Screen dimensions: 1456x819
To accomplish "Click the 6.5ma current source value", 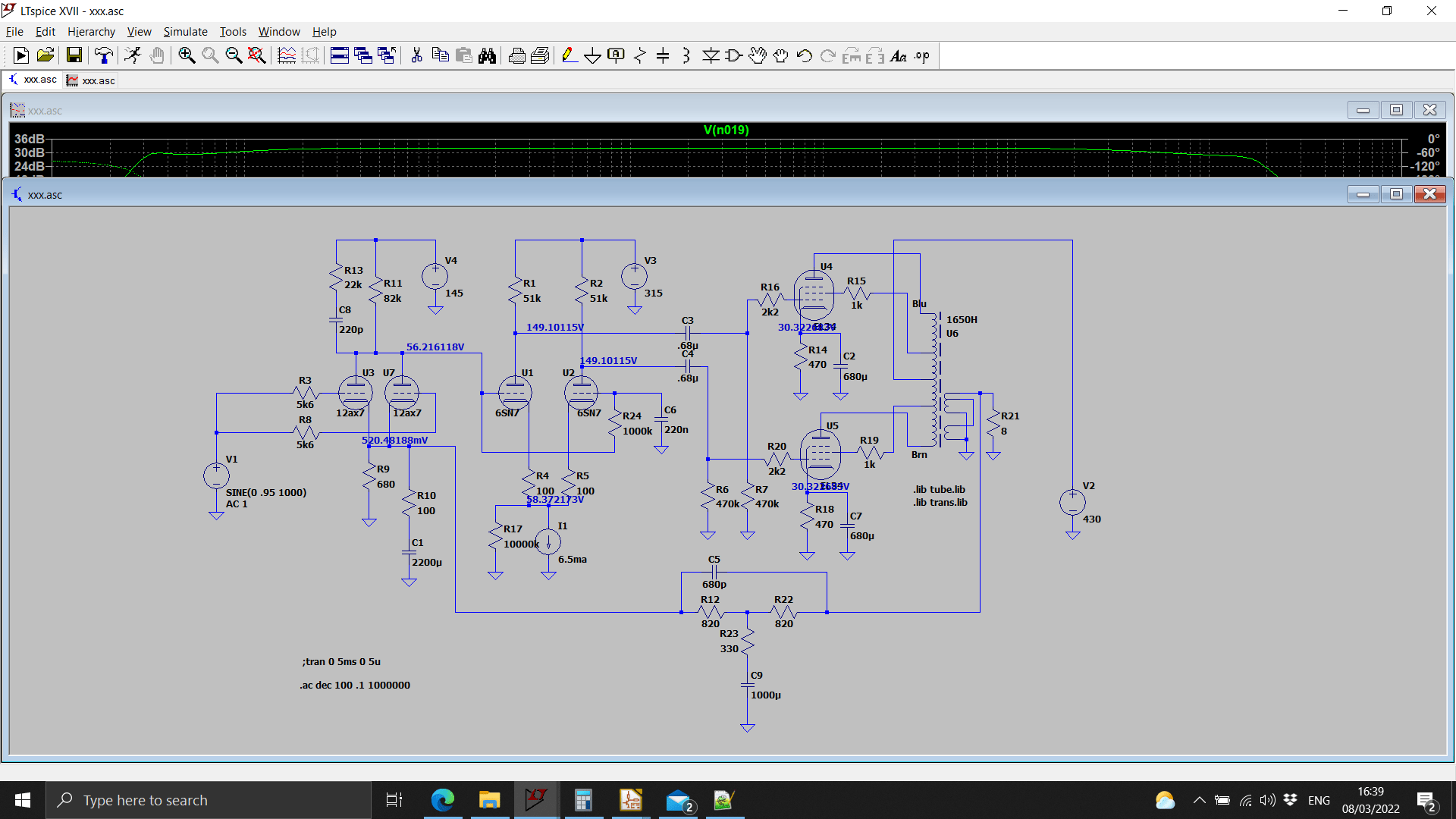I will click(x=573, y=559).
